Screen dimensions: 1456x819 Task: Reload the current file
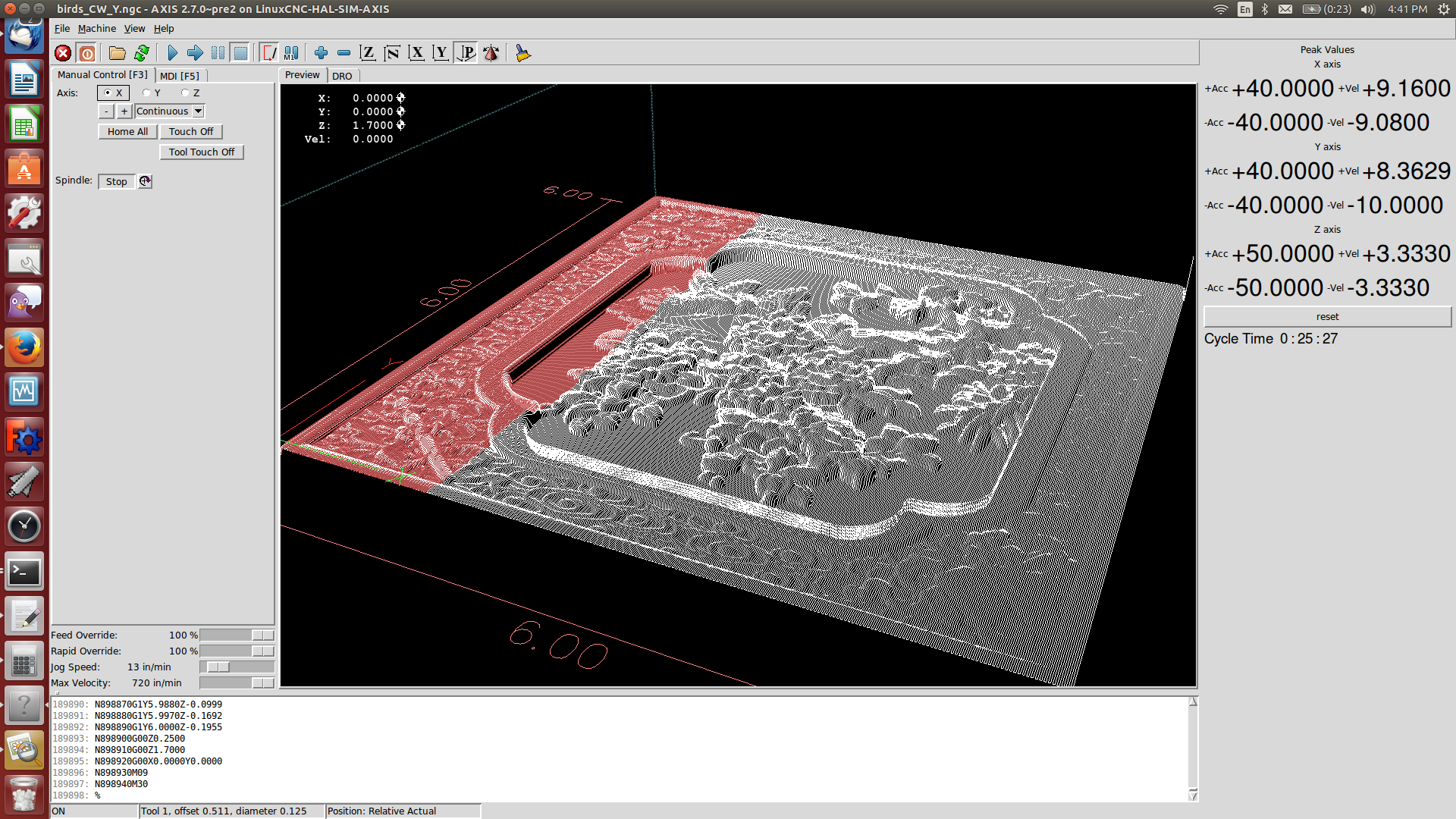point(142,53)
